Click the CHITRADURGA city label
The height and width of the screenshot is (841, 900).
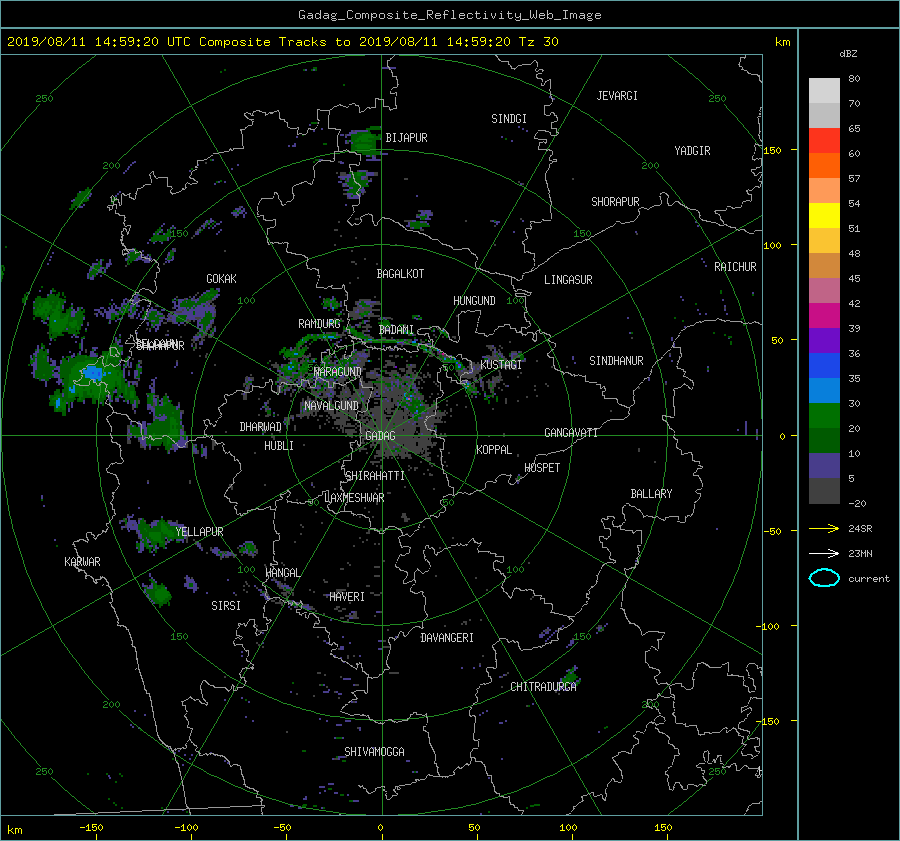point(544,687)
